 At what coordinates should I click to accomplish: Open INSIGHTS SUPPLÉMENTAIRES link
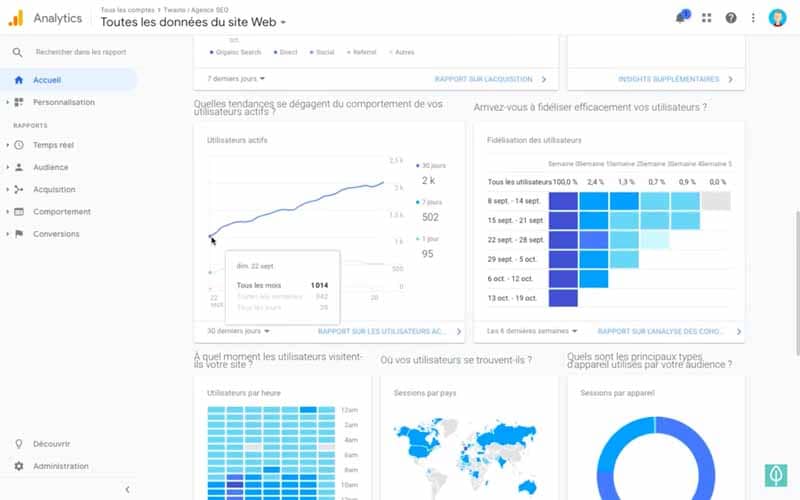pos(668,79)
